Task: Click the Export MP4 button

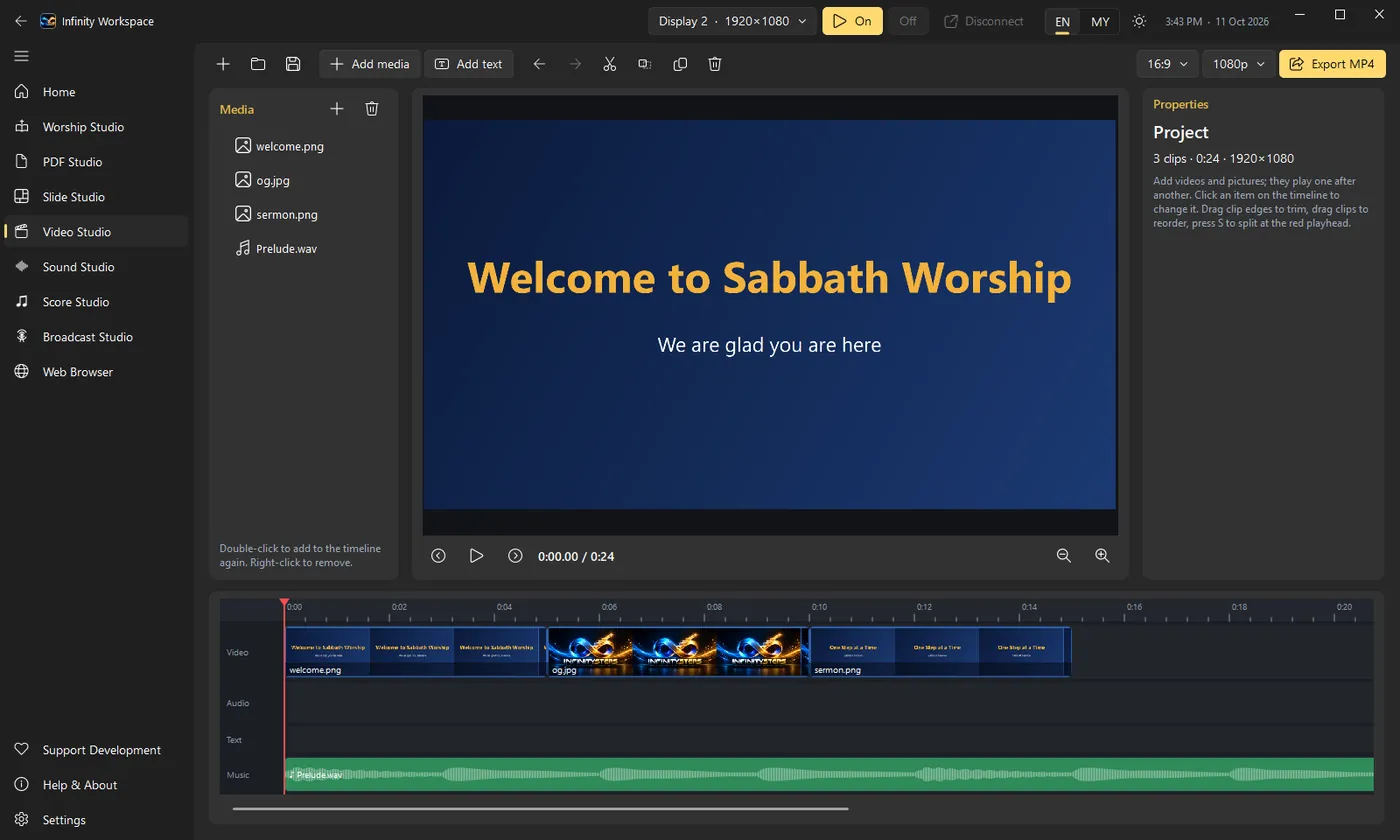Action: point(1332,64)
